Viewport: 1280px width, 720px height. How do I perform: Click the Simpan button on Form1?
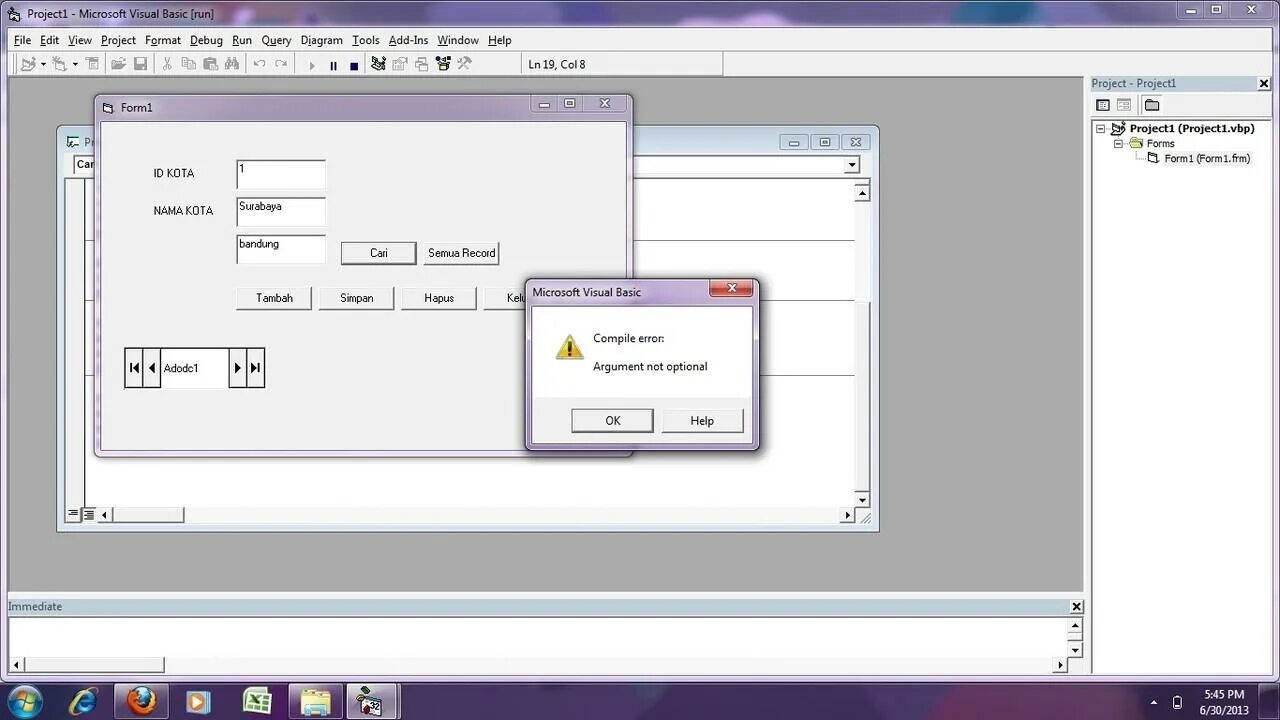[357, 298]
